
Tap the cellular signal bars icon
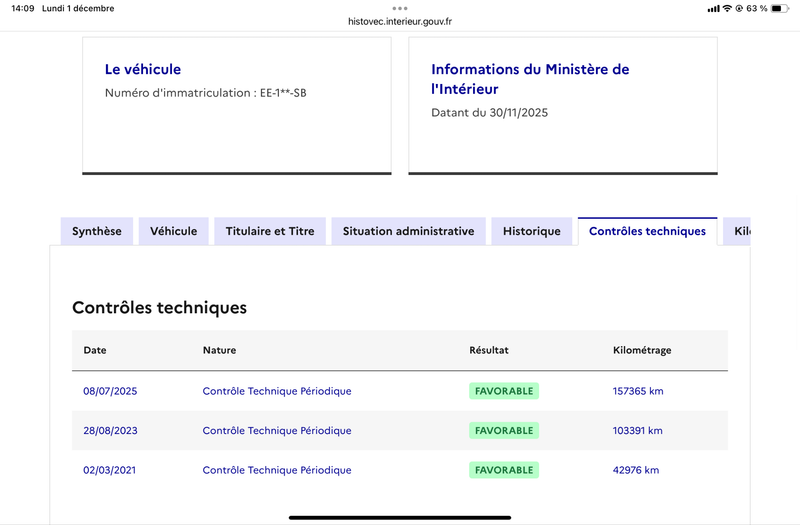point(713,8)
